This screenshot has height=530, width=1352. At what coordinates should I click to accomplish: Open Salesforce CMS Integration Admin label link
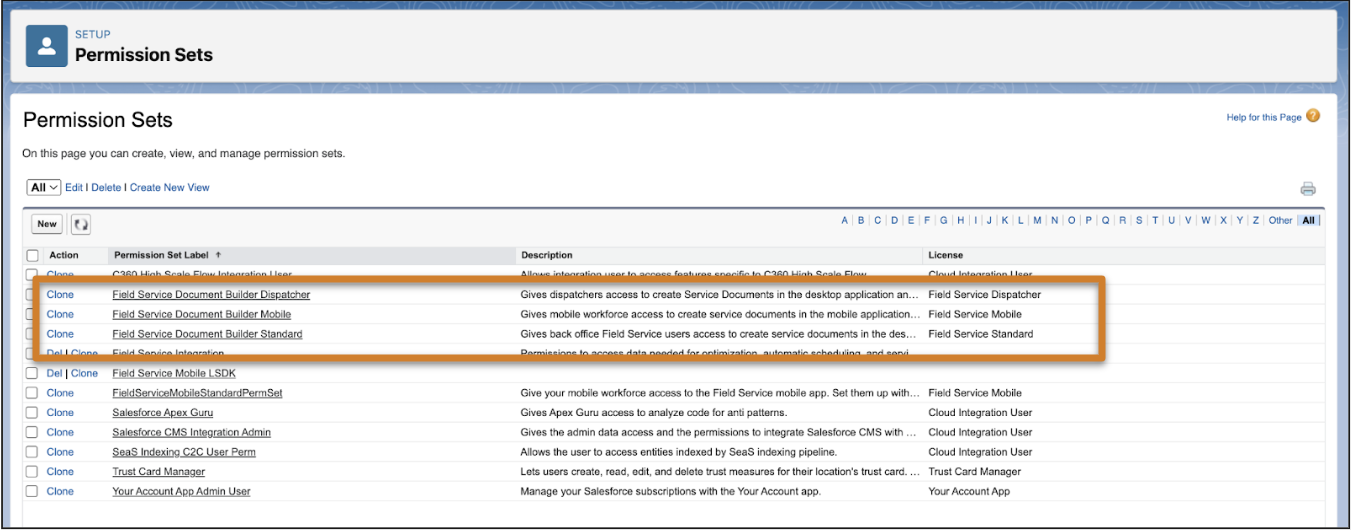191,432
